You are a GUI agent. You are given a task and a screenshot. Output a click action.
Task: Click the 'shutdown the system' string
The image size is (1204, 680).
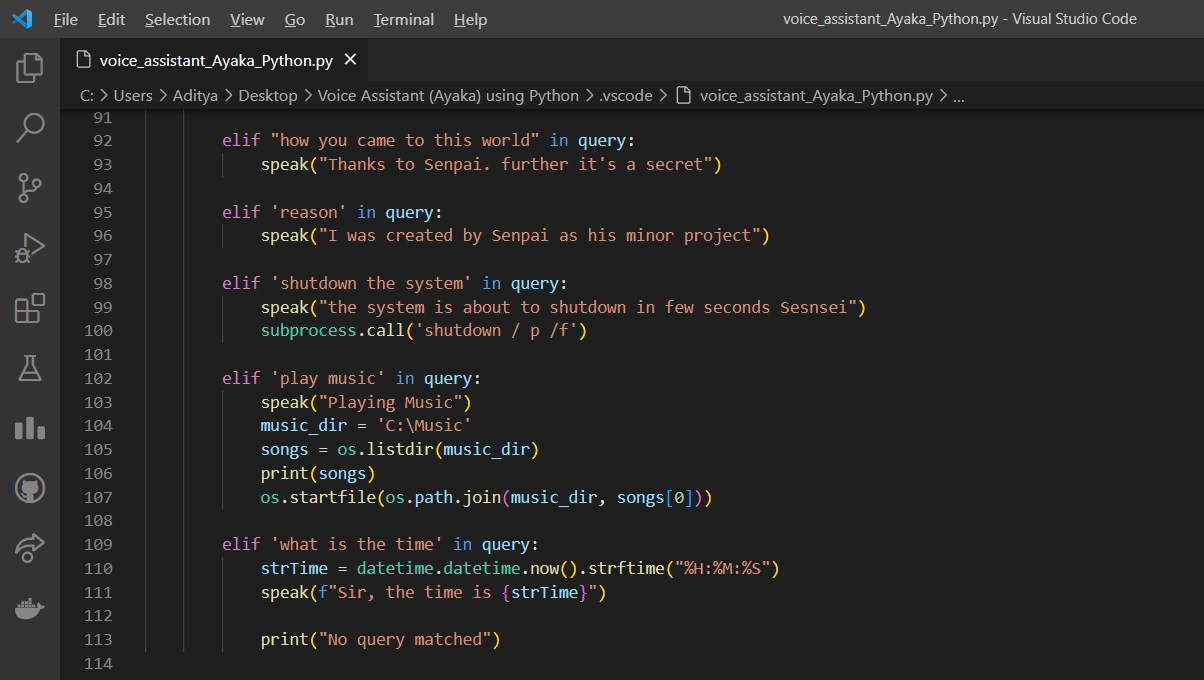pos(372,284)
